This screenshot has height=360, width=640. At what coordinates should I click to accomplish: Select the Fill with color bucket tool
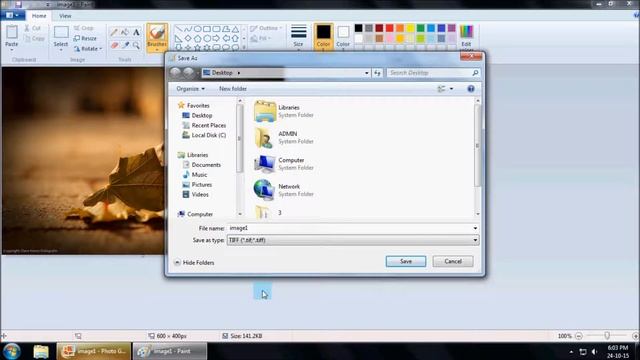click(125, 32)
